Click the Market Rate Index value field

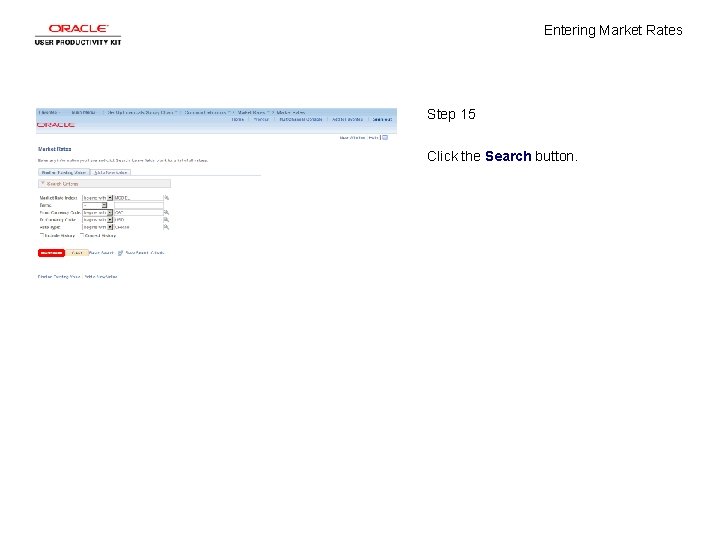[139, 198]
